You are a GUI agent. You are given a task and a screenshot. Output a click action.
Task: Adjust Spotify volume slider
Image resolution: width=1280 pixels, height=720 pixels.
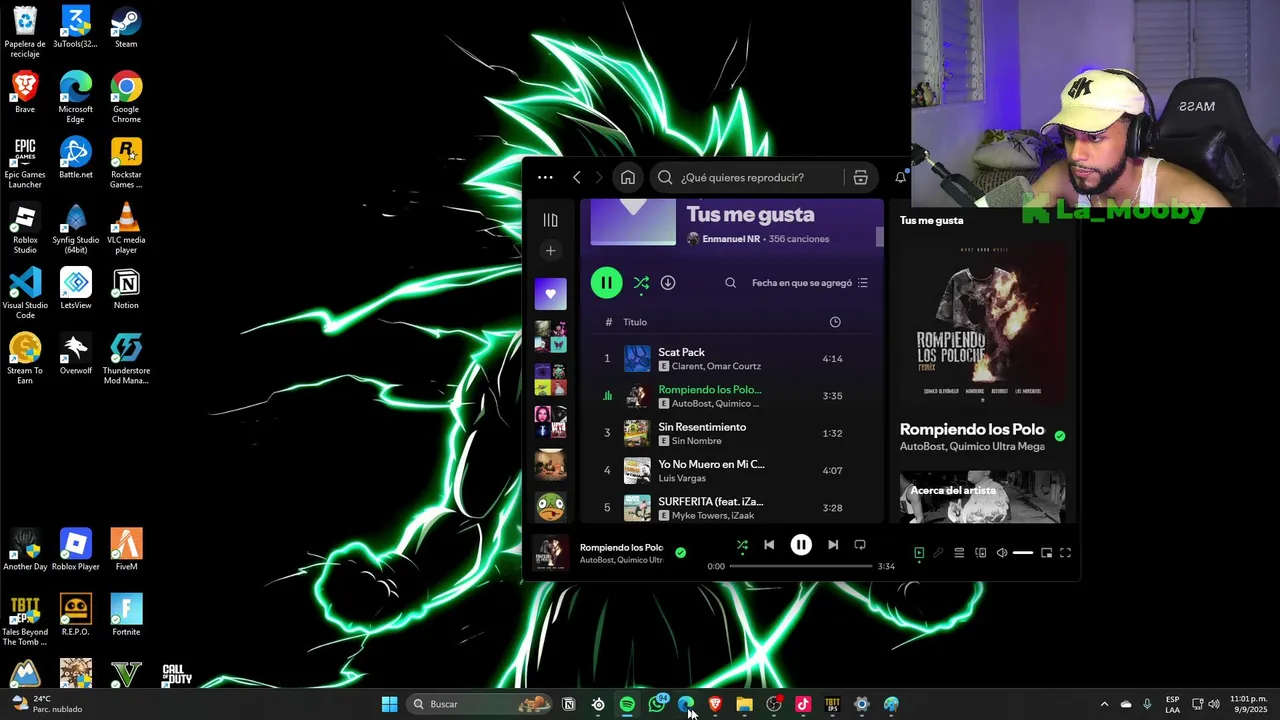[x=1023, y=553]
